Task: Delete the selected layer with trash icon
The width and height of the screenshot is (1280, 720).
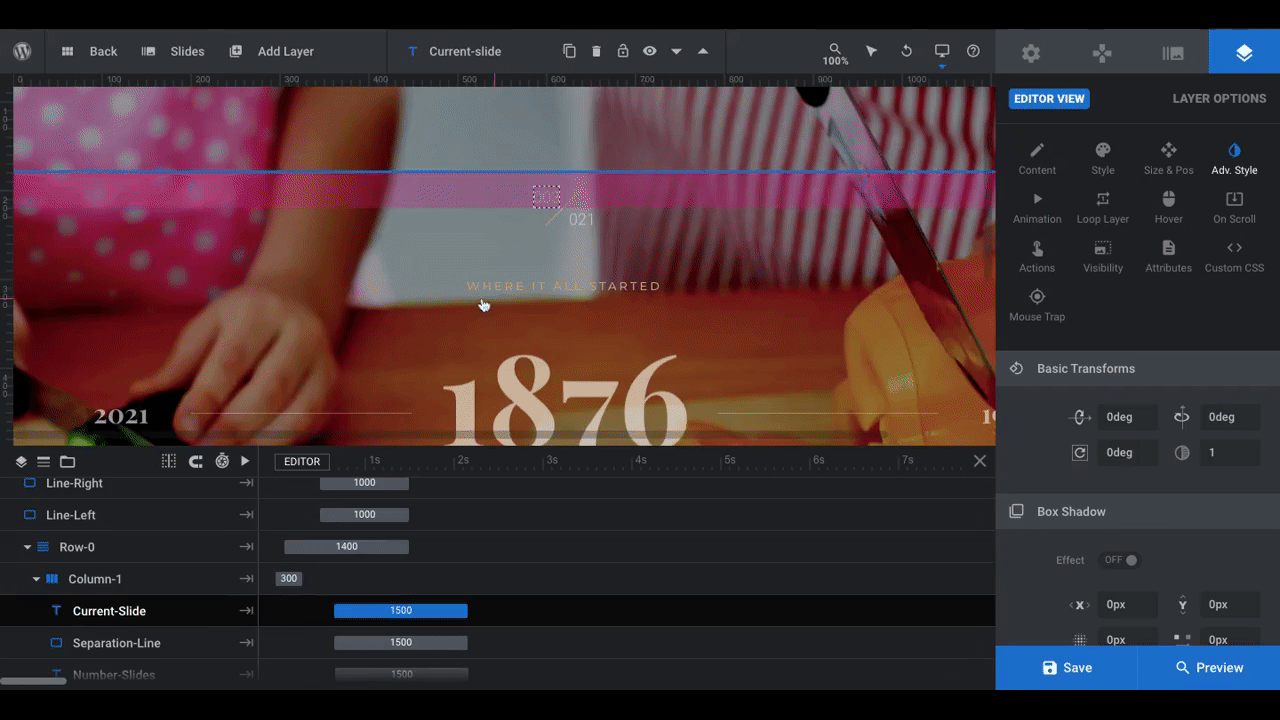Action: pyautogui.click(x=596, y=51)
